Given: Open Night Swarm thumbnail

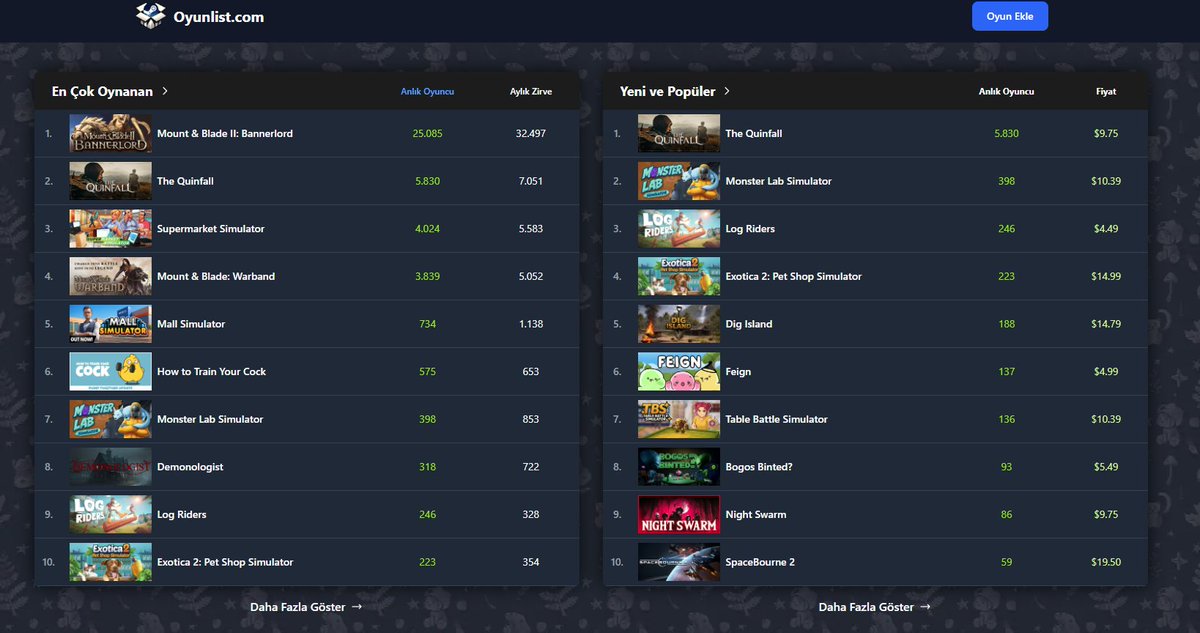Looking at the screenshot, I should click(x=679, y=514).
